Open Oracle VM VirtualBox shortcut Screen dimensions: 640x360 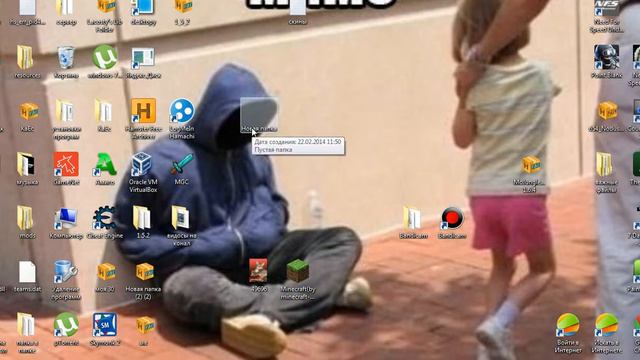143,171
